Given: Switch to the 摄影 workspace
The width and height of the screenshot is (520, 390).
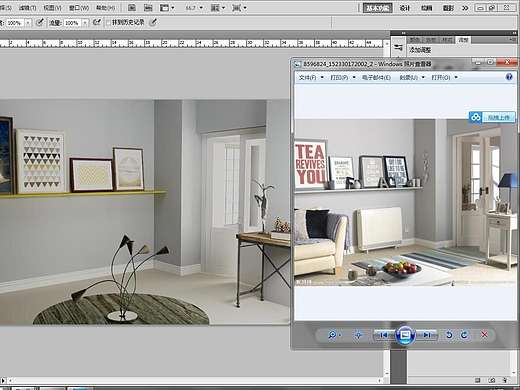Looking at the screenshot, I should click(x=448, y=8).
